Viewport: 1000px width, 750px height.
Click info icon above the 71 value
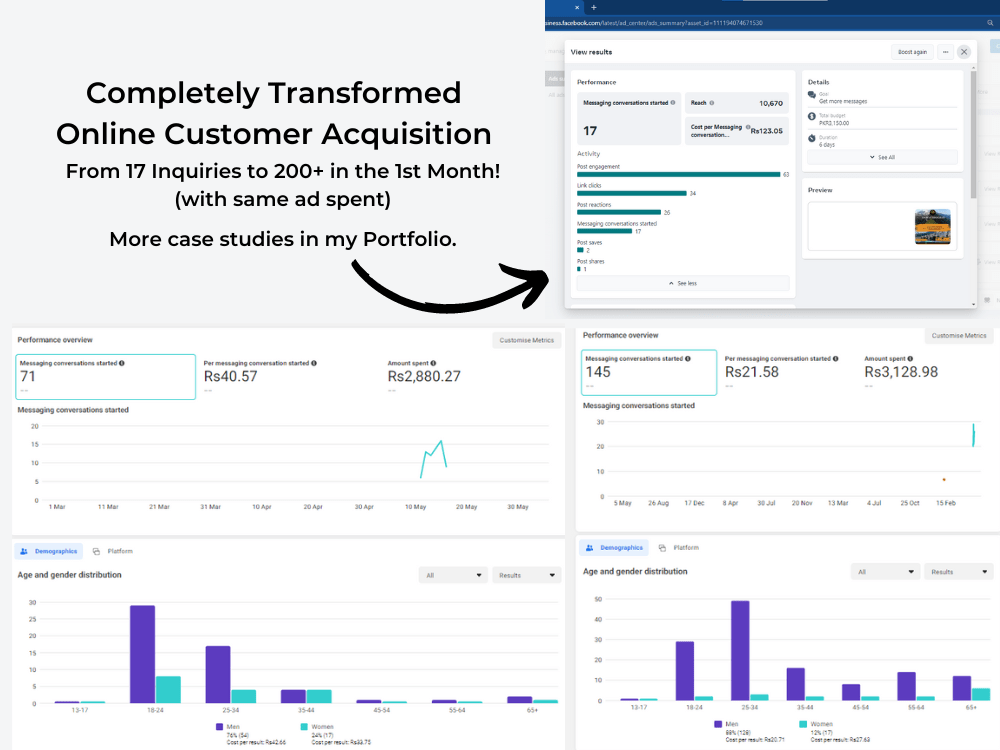[122, 364]
